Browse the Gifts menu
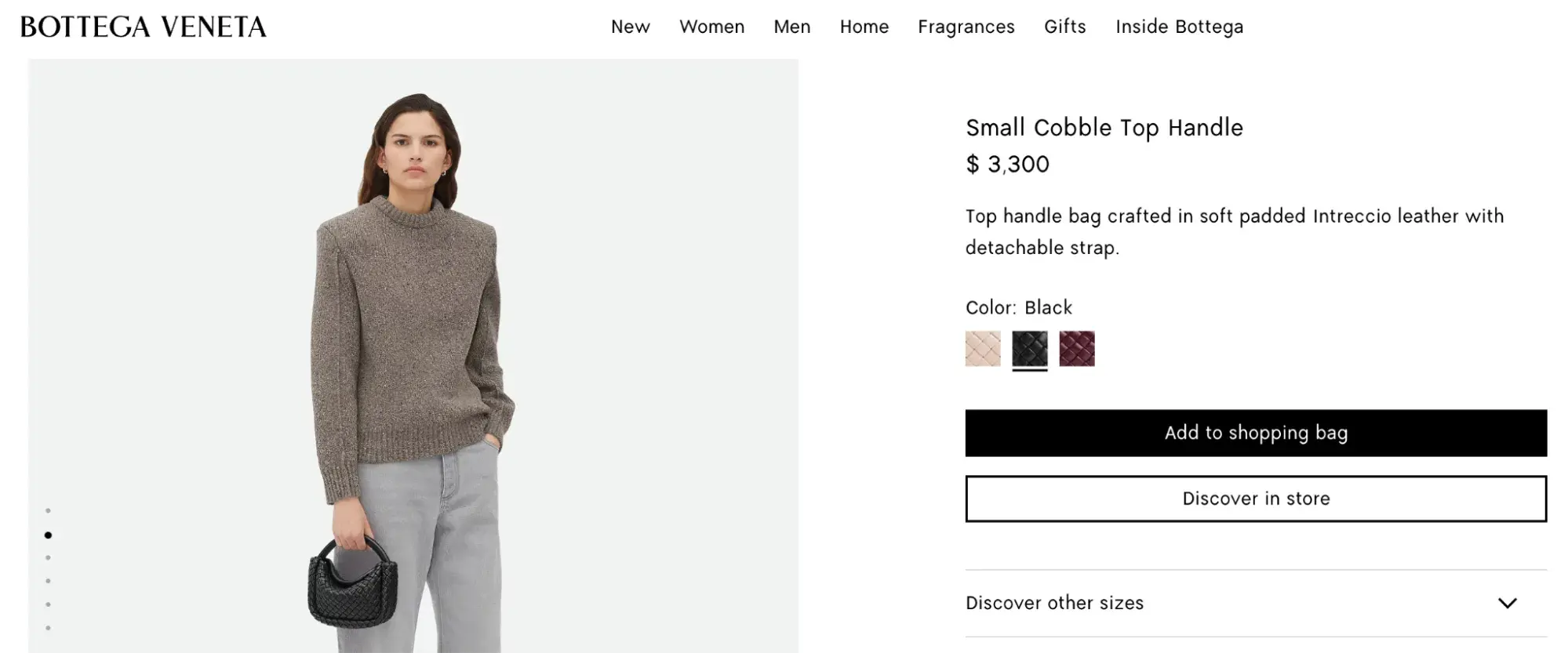This screenshot has height=653, width=1568. (x=1064, y=27)
